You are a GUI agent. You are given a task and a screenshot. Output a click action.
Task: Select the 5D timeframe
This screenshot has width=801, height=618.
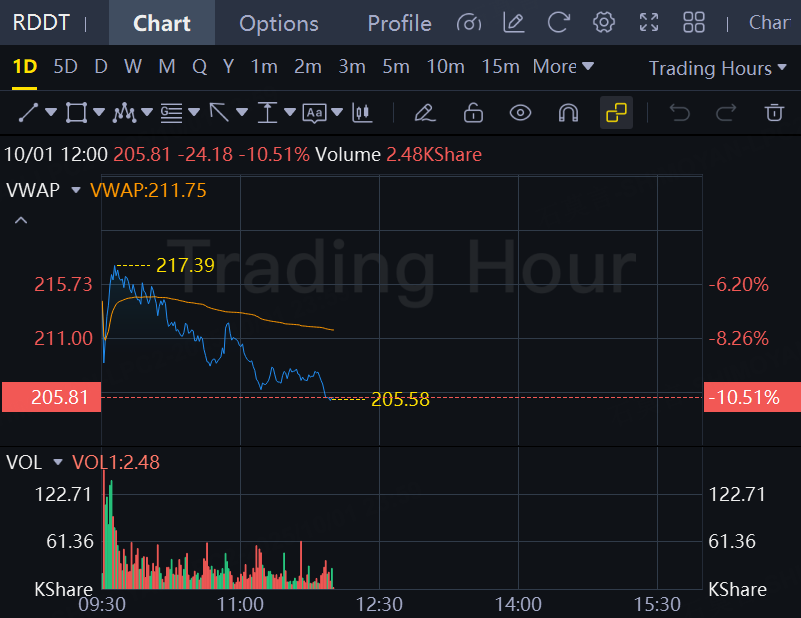pos(65,66)
